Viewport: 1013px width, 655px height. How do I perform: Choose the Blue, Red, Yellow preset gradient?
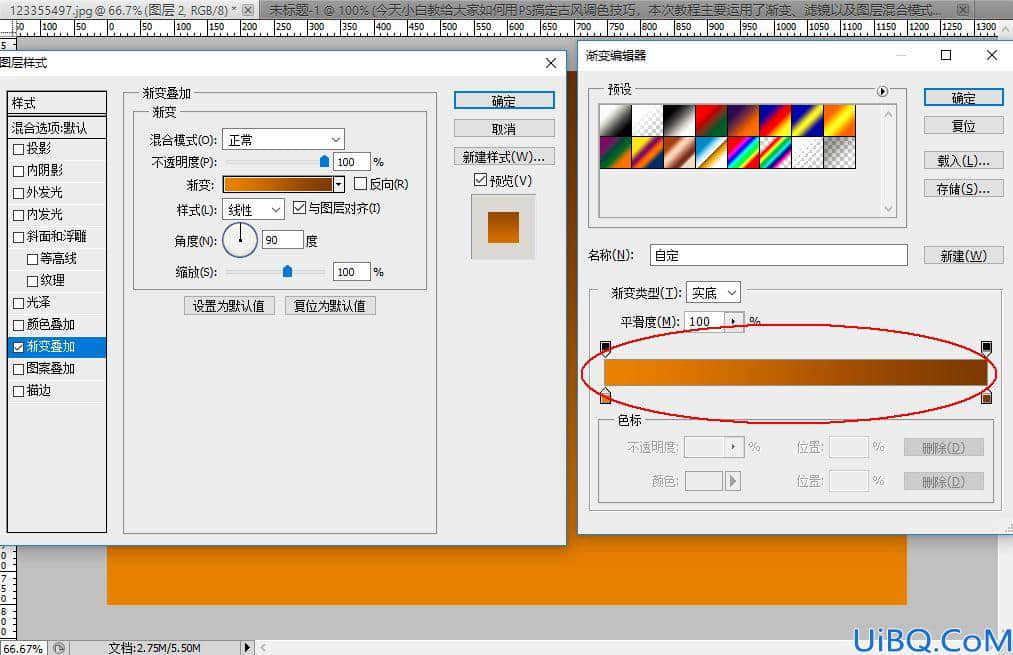coord(775,121)
